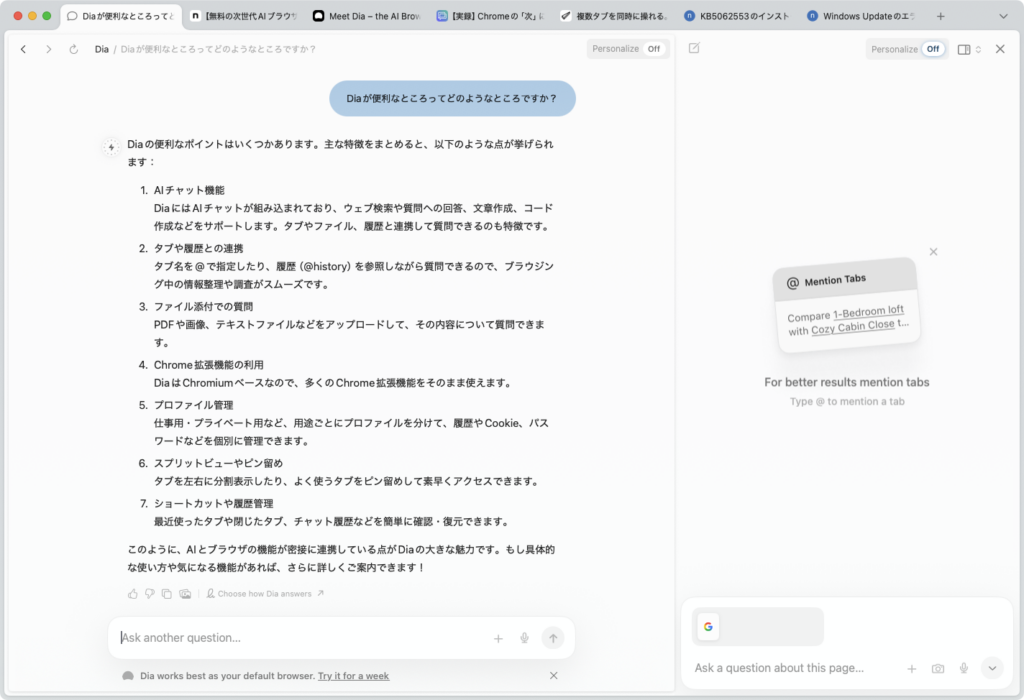Add attachment in the side panel question box
The height and width of the screenshot is (700, 1024).
912,669
